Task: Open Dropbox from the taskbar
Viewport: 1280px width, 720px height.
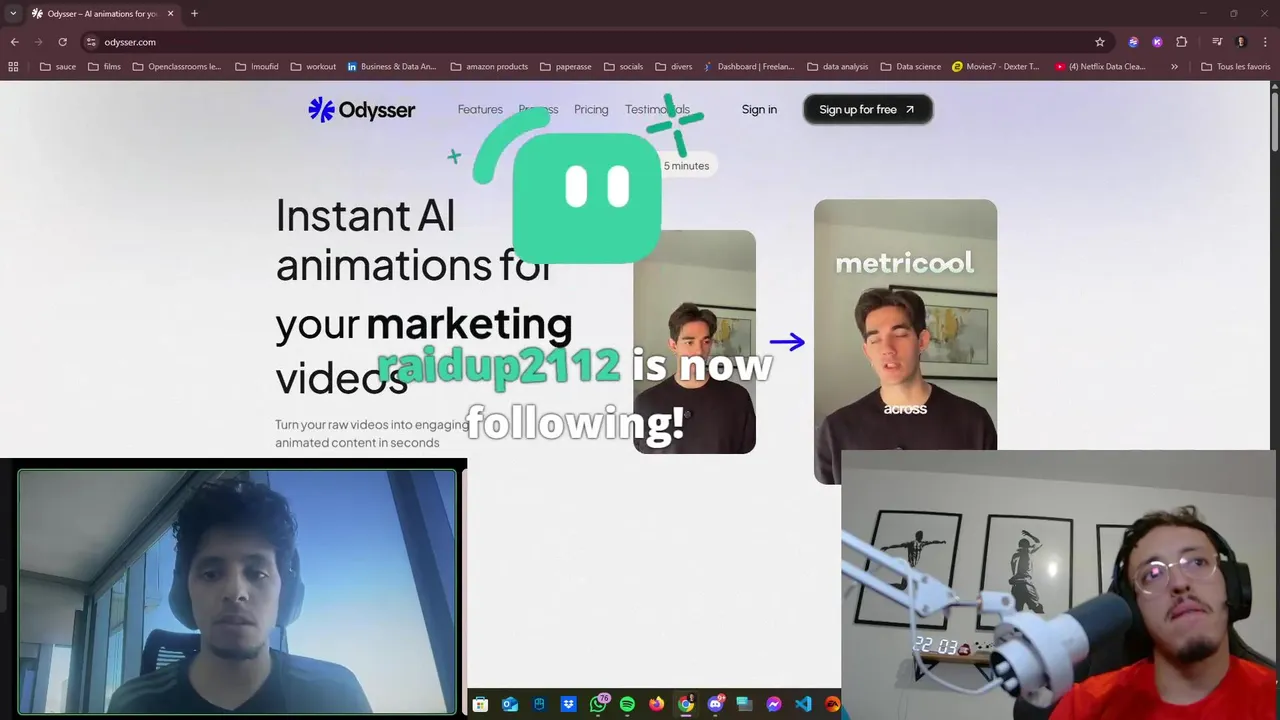Action: tap(568, 704)
